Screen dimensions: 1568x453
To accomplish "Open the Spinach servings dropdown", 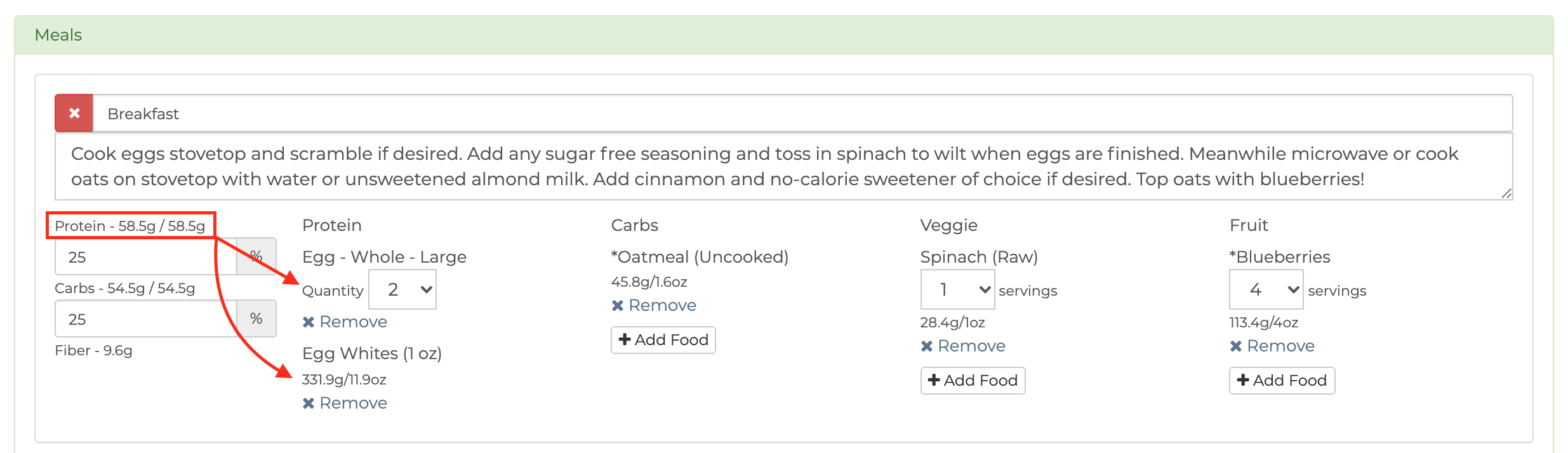I will point(957,289).
